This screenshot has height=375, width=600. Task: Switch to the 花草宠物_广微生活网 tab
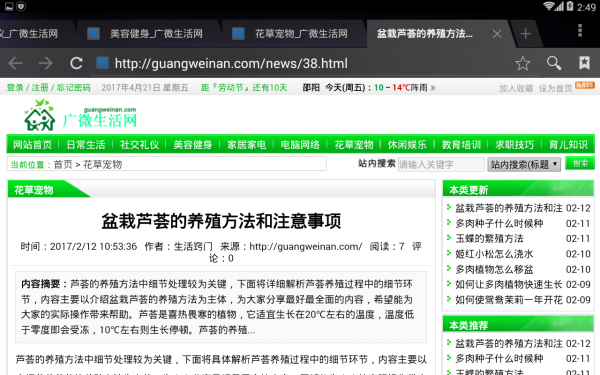coord(294,34)
